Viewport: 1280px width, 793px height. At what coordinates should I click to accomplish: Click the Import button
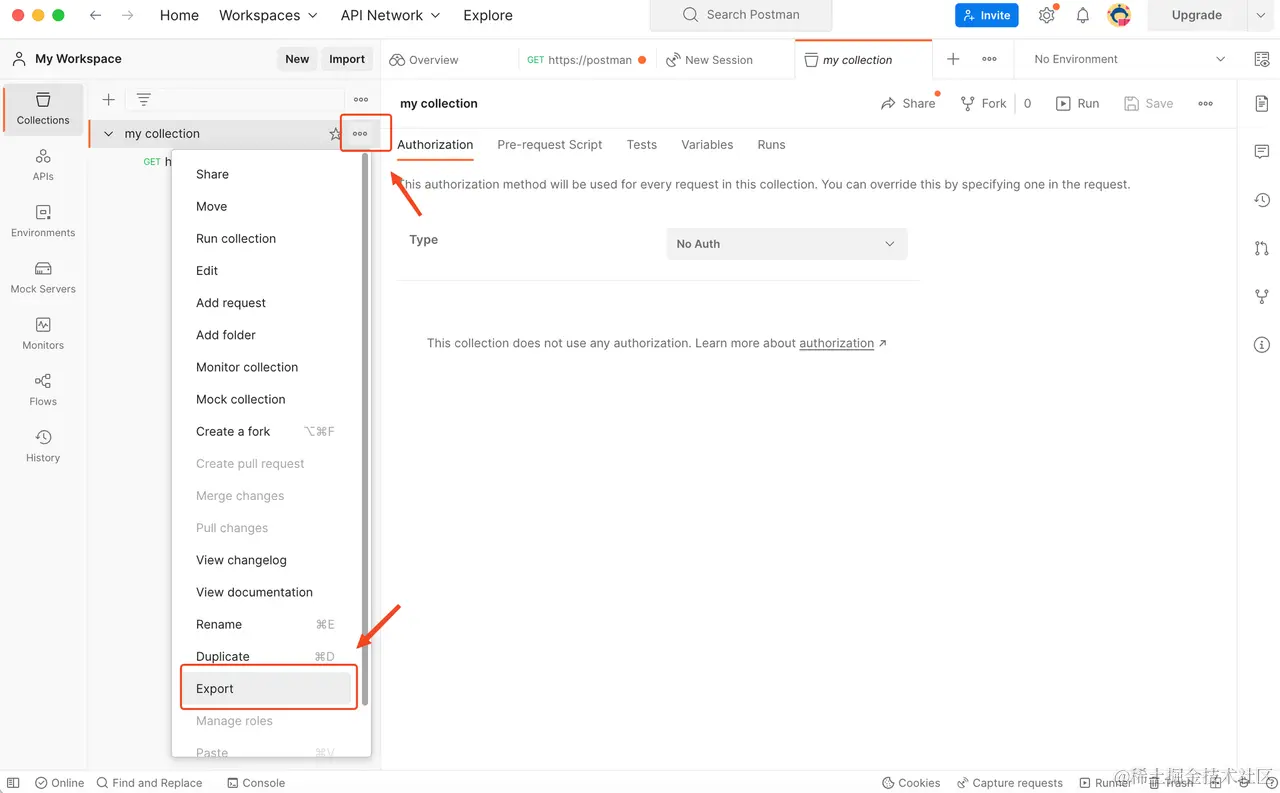pyautogui.click(x=347, y=59)
